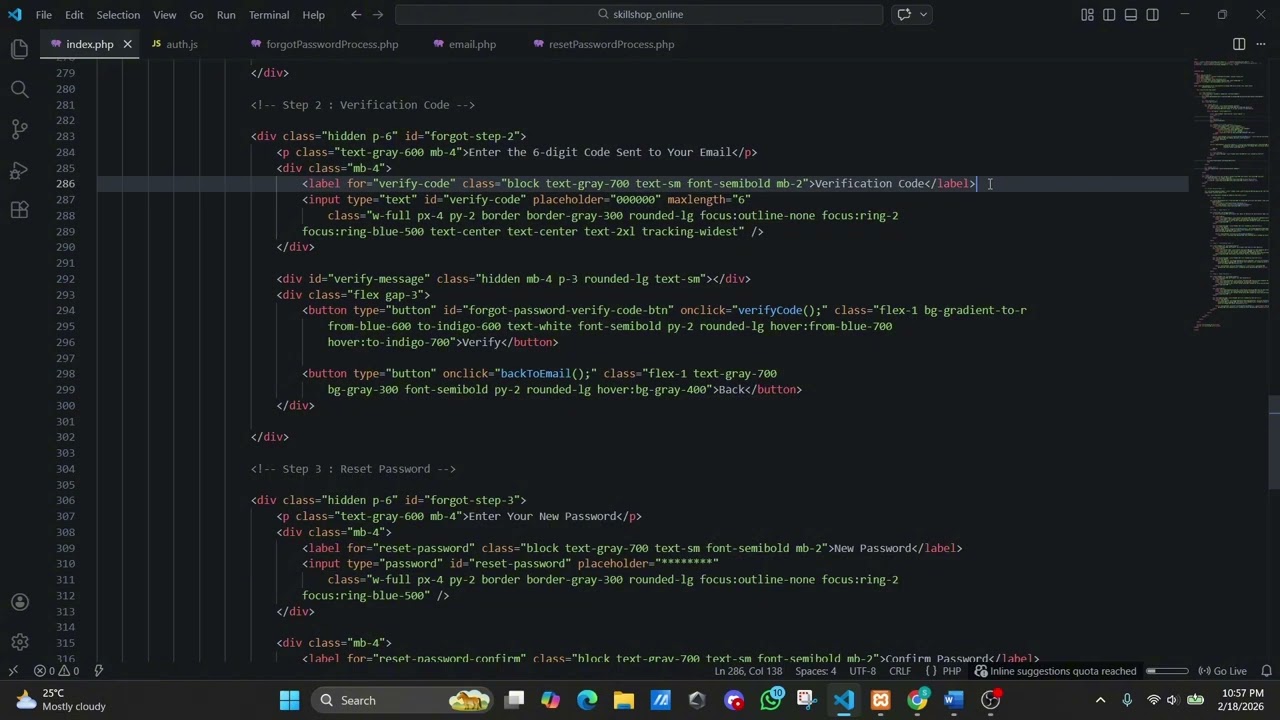Click the skillshop_online command center search box
The width and height of the screenshot is (1280, 720).
pos(639,14)
